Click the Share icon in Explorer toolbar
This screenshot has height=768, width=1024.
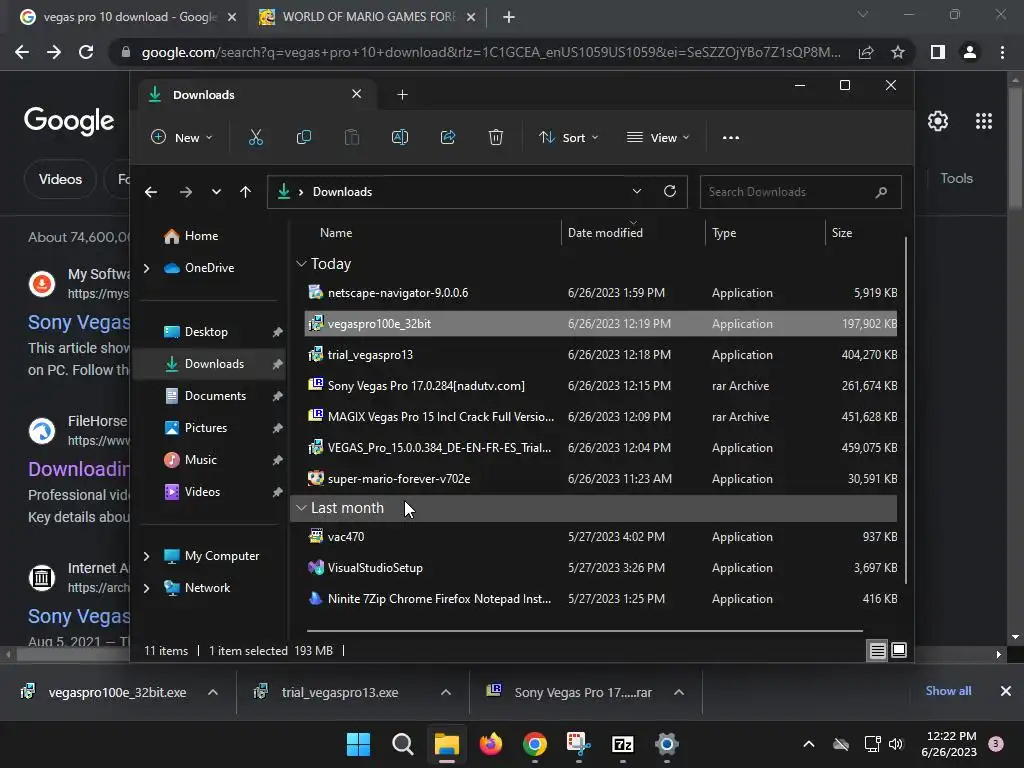coord(448,137)
